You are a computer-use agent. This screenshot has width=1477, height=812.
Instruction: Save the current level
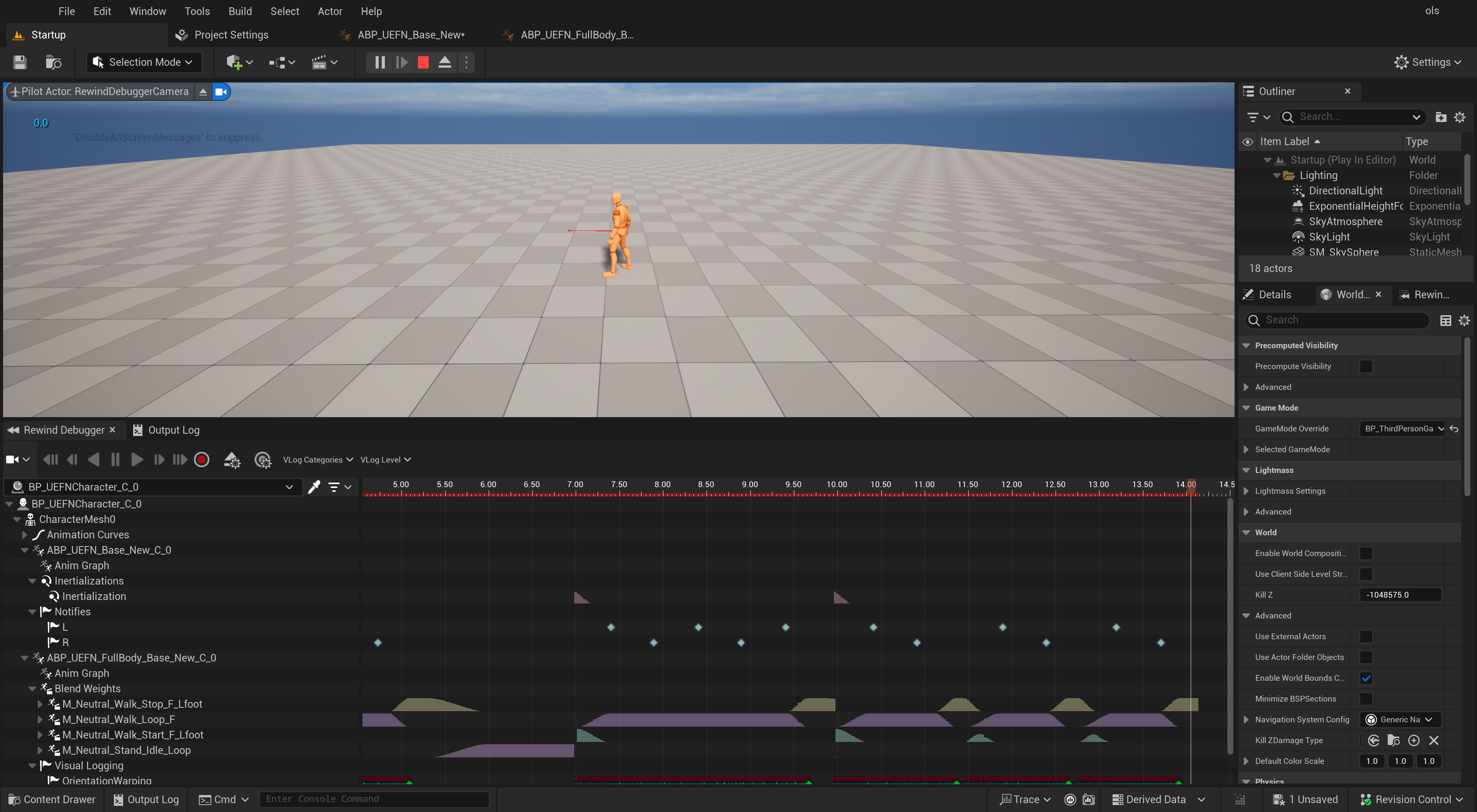(20, 62)
